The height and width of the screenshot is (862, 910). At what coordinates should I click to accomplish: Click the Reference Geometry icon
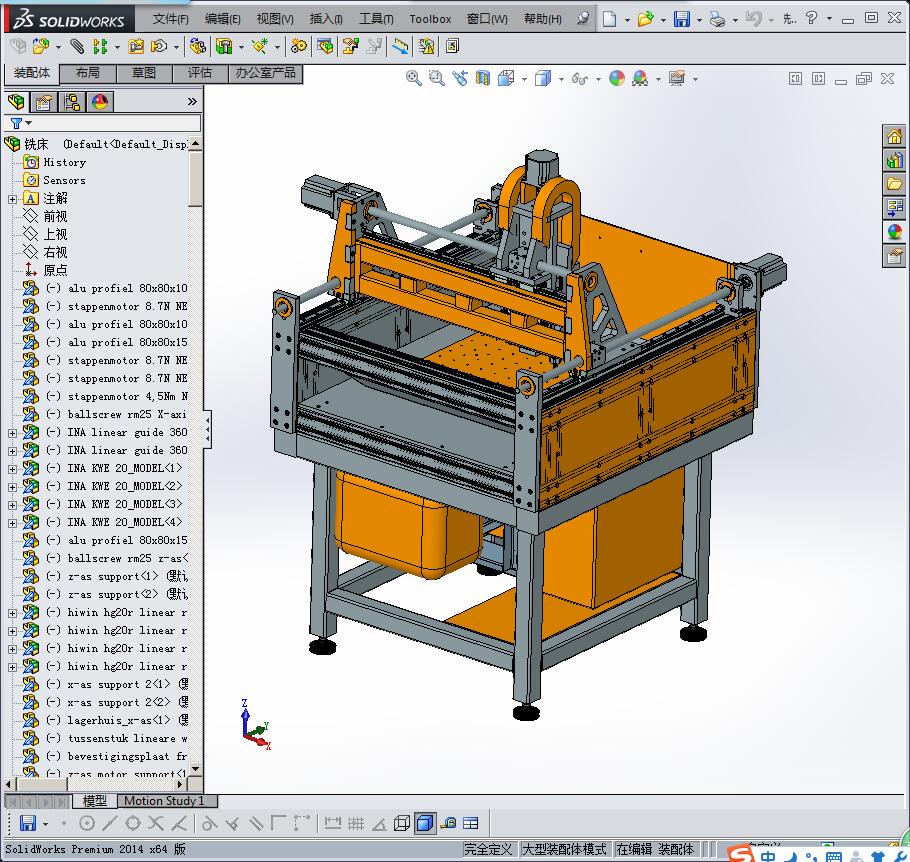coord(259,46)
